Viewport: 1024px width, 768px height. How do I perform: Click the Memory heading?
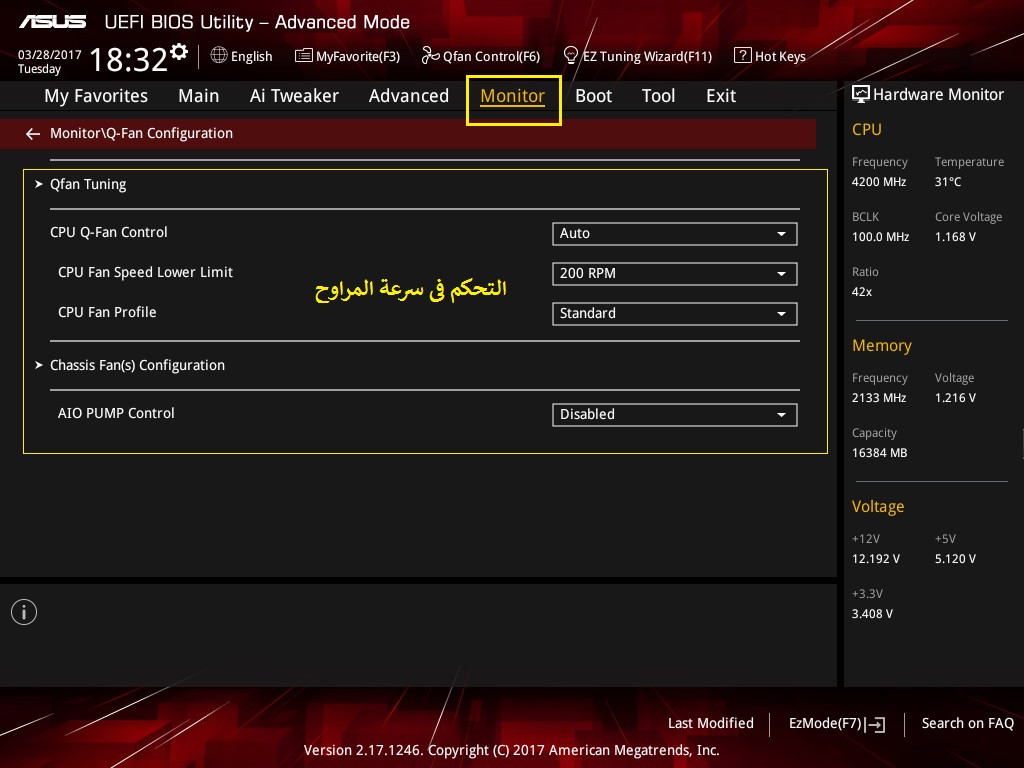coord(882,345)
